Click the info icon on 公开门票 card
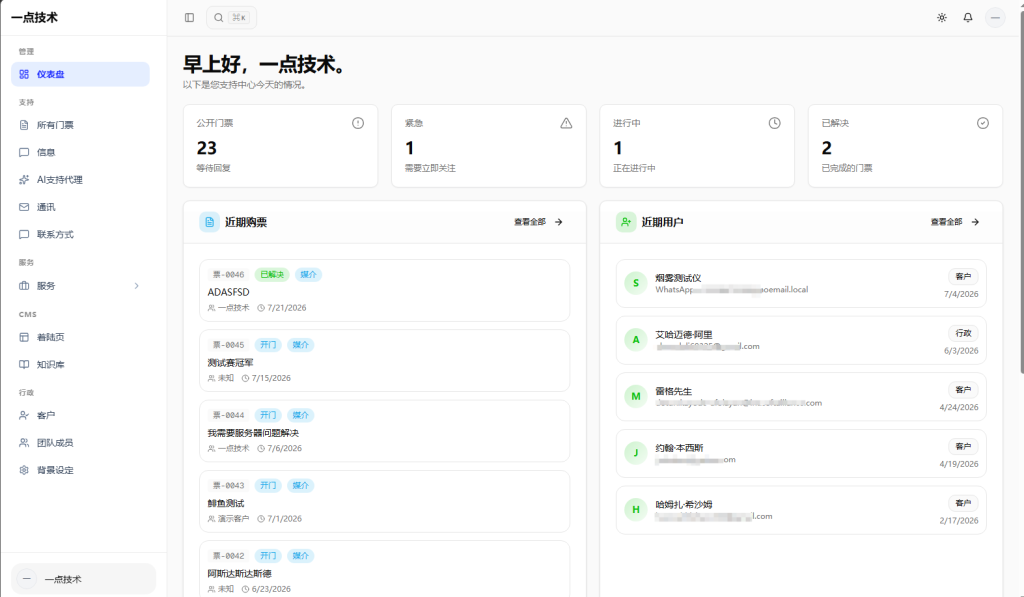 (358, 123)
